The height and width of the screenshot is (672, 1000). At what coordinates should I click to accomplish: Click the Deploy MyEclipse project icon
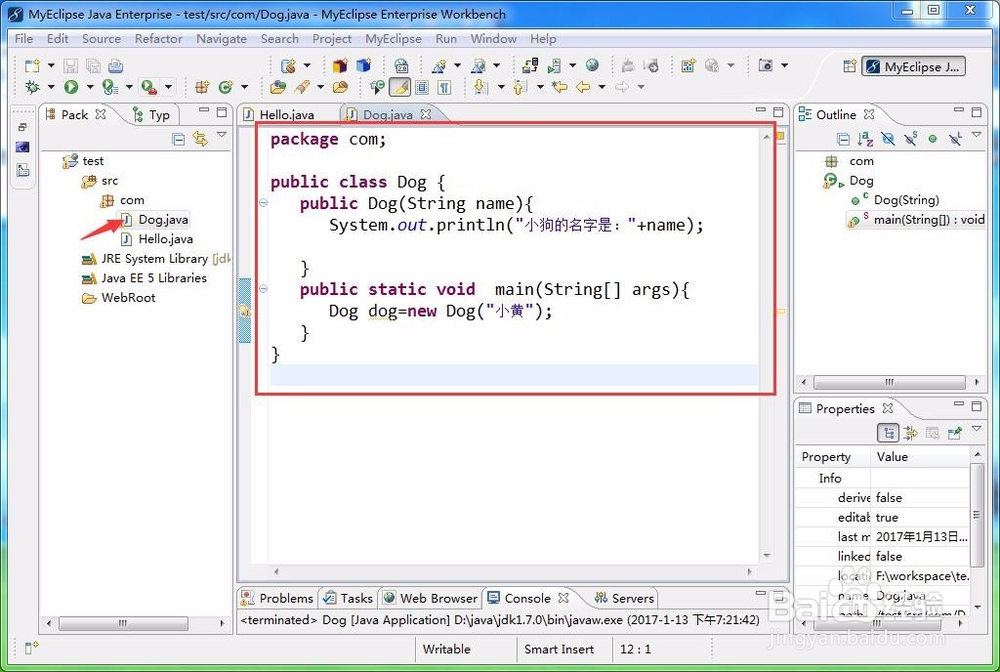coord(529,66)
